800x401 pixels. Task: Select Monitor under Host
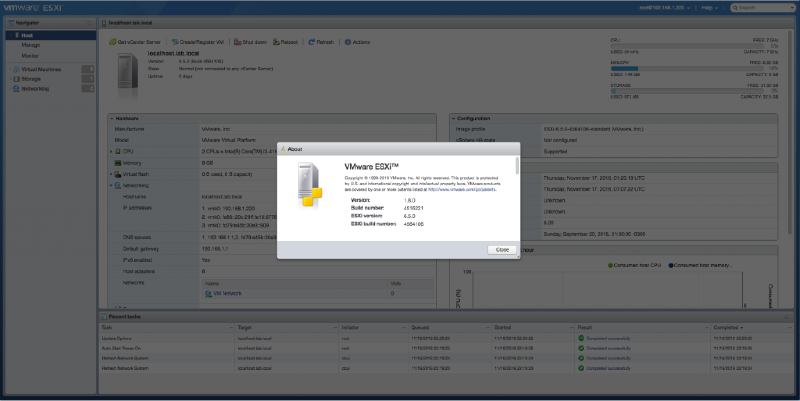tap(31, 54)
